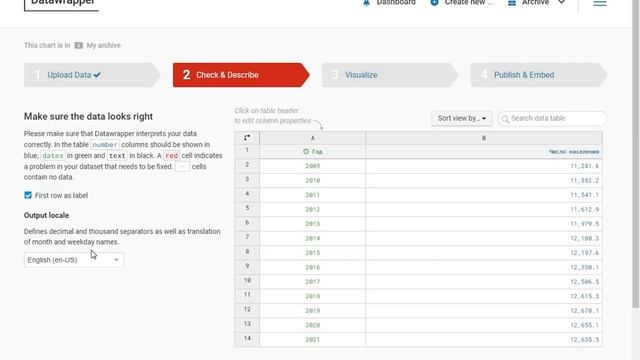Open the Dashboard link

coord(396,3)
